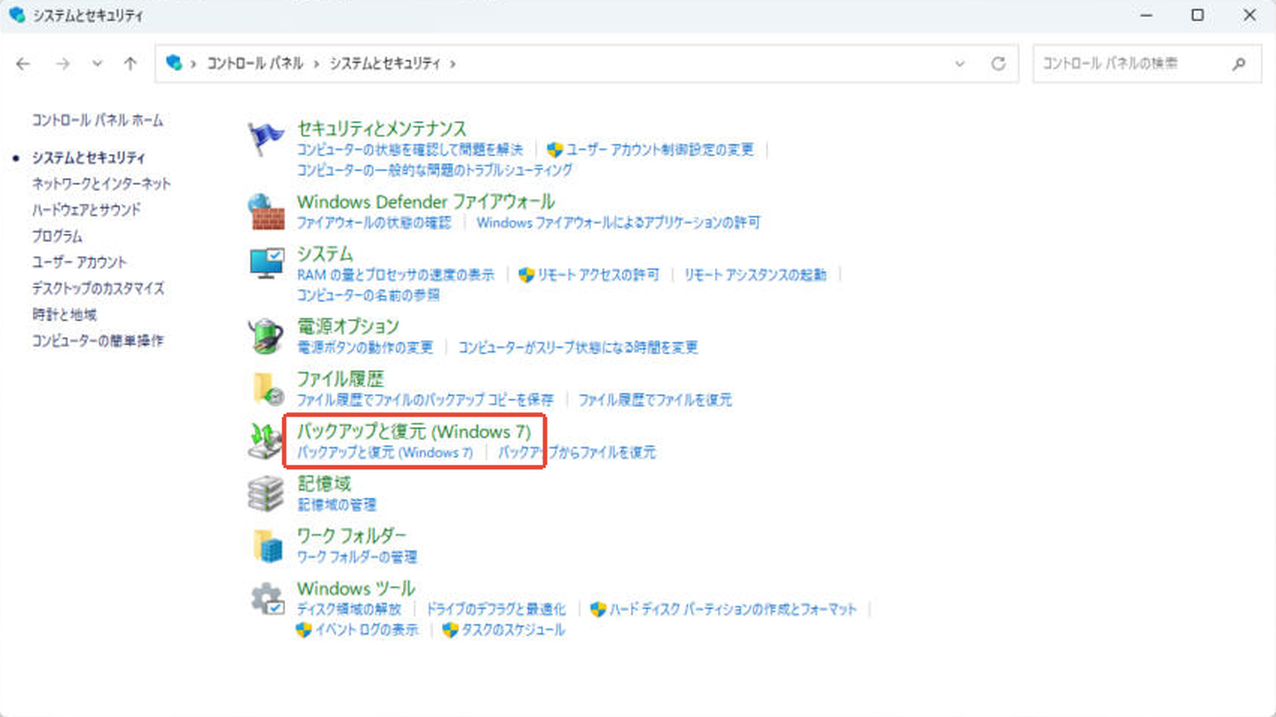
Task: Expand chevron after コントロール パネル in breadcrumb
Action: pos(316,63)
